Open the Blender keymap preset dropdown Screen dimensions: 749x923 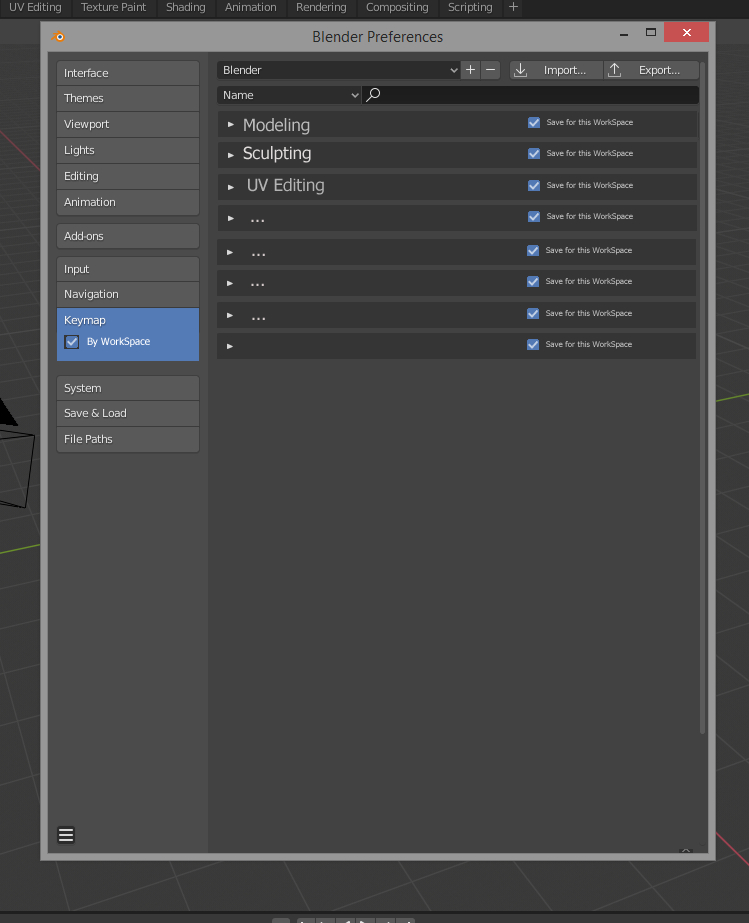pyautogui.click(x=339, y=70)
